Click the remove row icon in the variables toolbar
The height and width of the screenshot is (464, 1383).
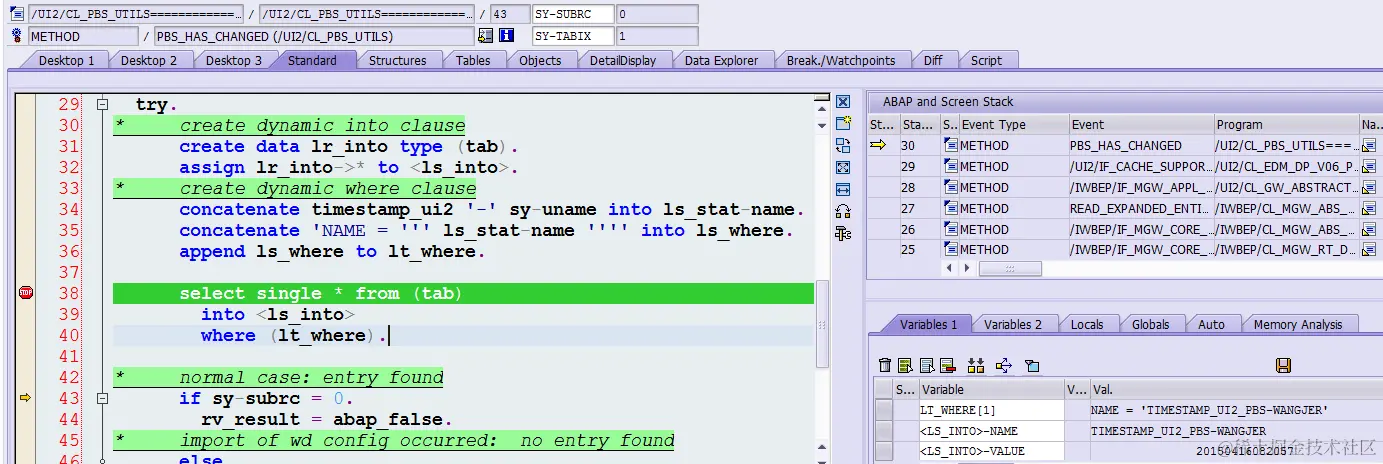pos(947,366)
